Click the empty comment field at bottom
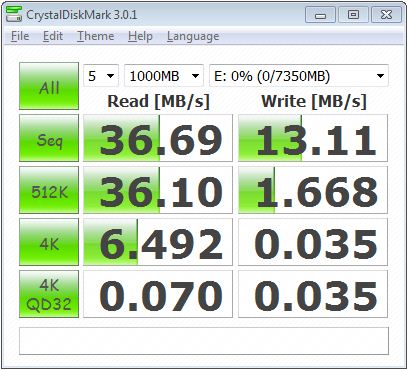The width and height of the screenshot is (407, 370). click(204, 341)
